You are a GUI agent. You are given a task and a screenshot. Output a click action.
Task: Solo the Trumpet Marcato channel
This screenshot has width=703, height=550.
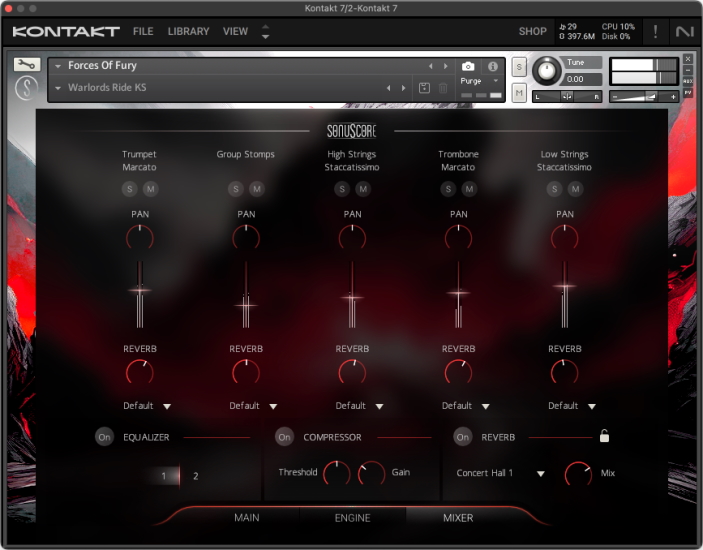[x=130, y=189]
